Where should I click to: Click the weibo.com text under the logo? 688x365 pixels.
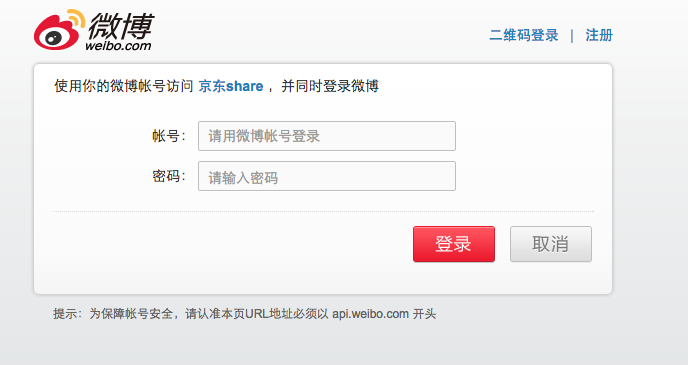coord(118,46)
